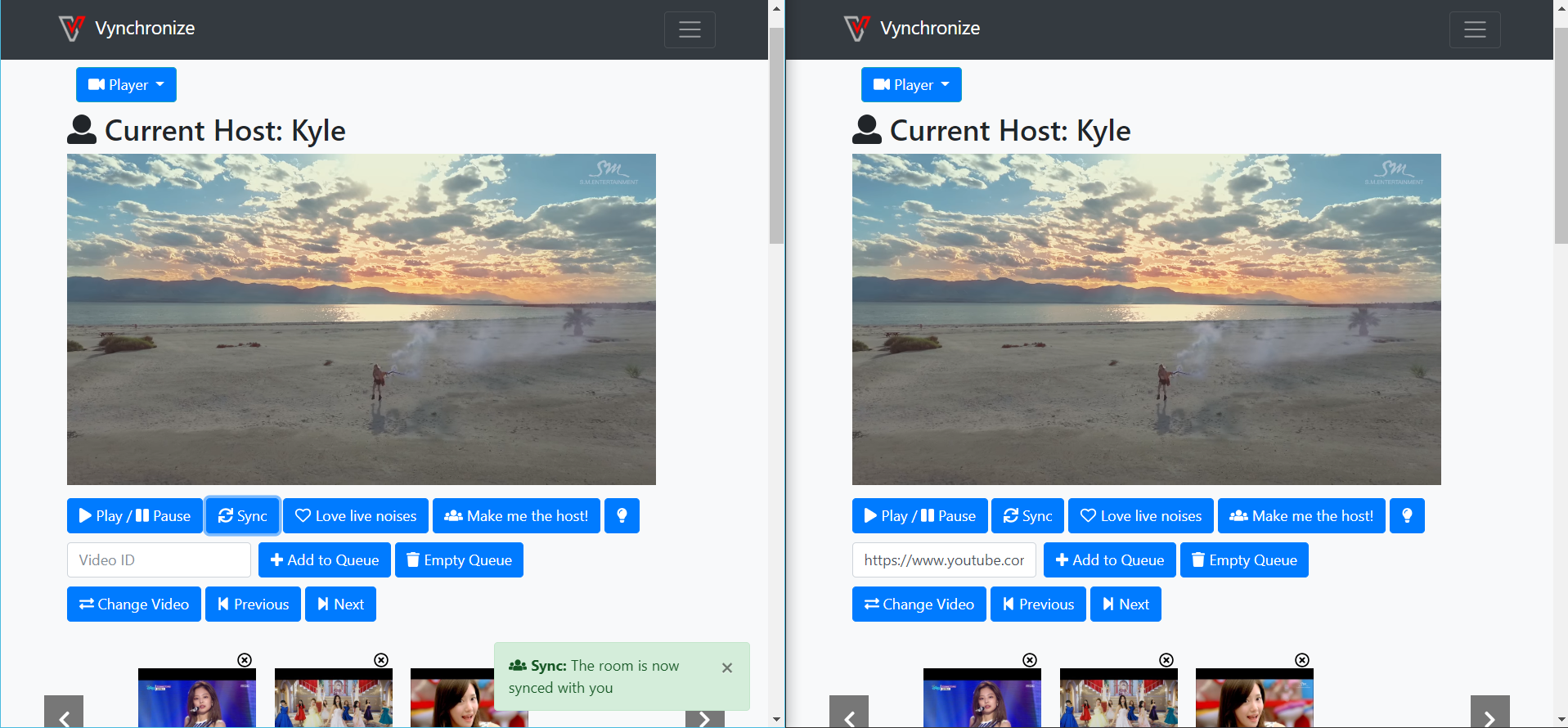Select third queue video thumbnail in right window
Viewport: 1568px width, 728px height.
tap(1255, 698)
